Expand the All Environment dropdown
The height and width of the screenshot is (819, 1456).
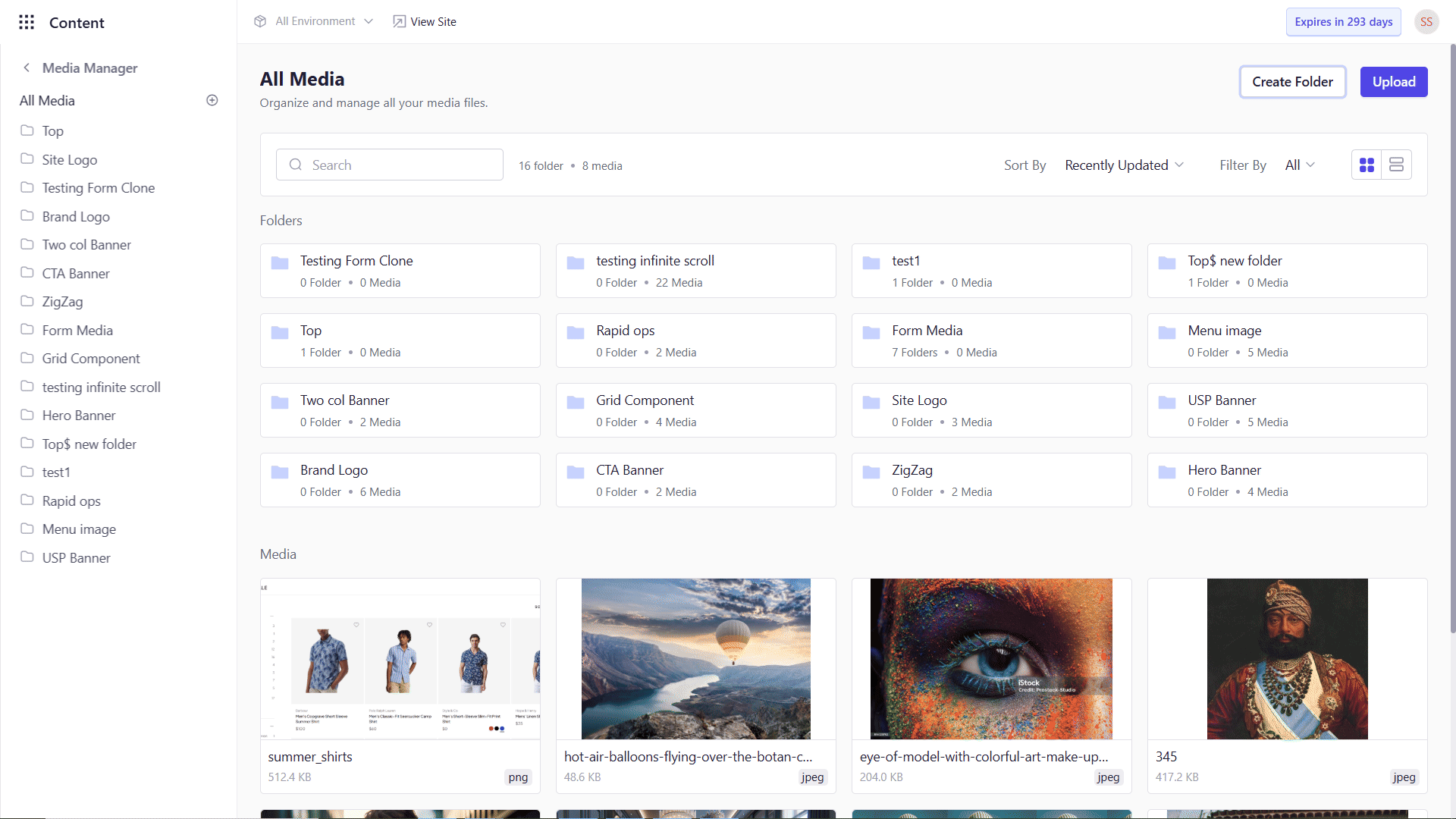(x=369, y=21)
